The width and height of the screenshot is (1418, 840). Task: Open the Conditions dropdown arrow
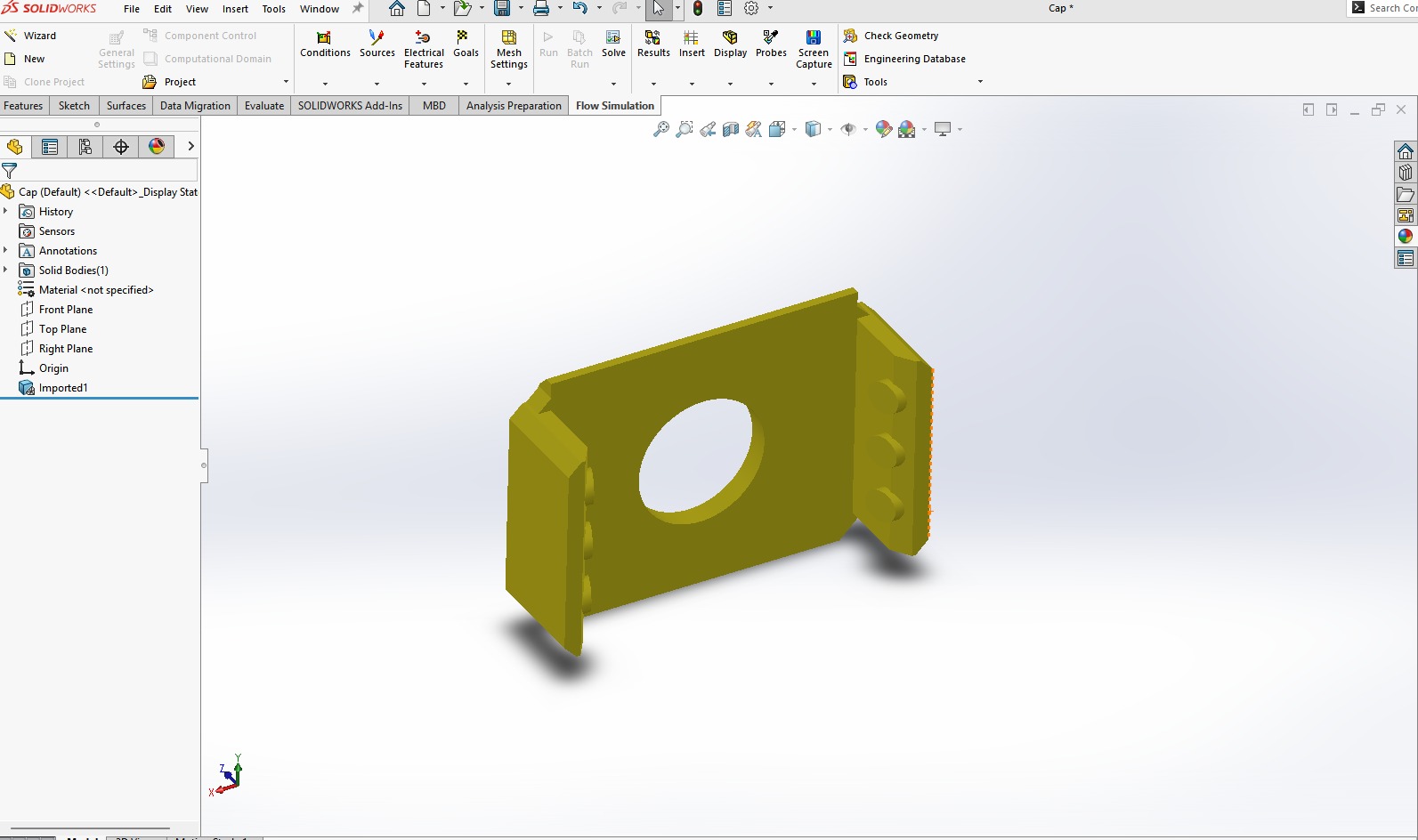325,84
